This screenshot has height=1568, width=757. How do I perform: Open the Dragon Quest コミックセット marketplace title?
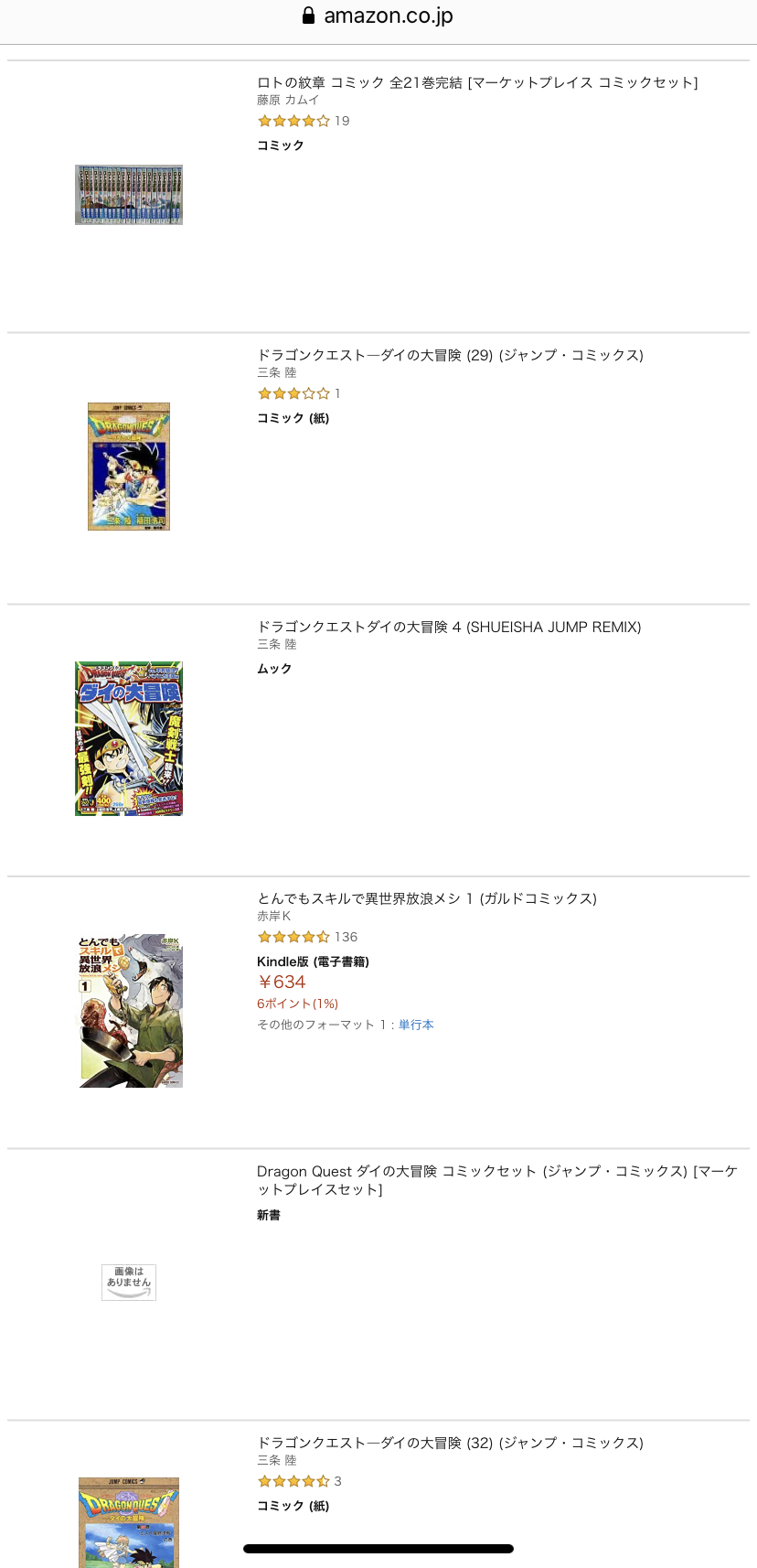tap(497, 1180)
